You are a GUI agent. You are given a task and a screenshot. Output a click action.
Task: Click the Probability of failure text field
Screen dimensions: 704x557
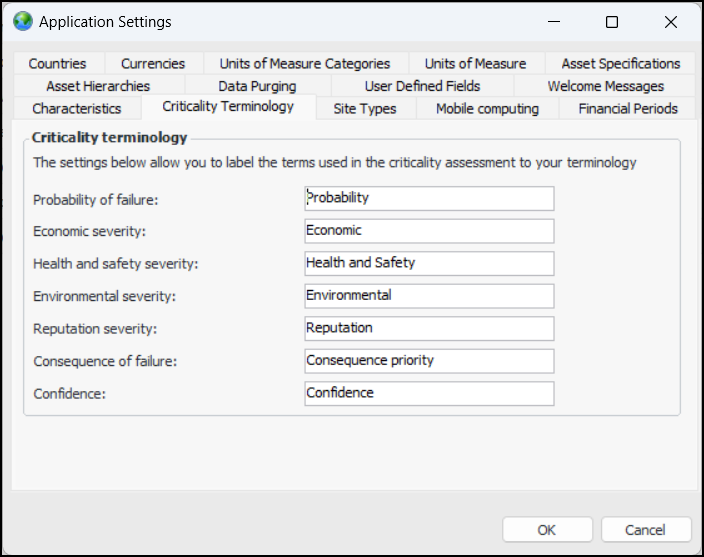(429, 198)
